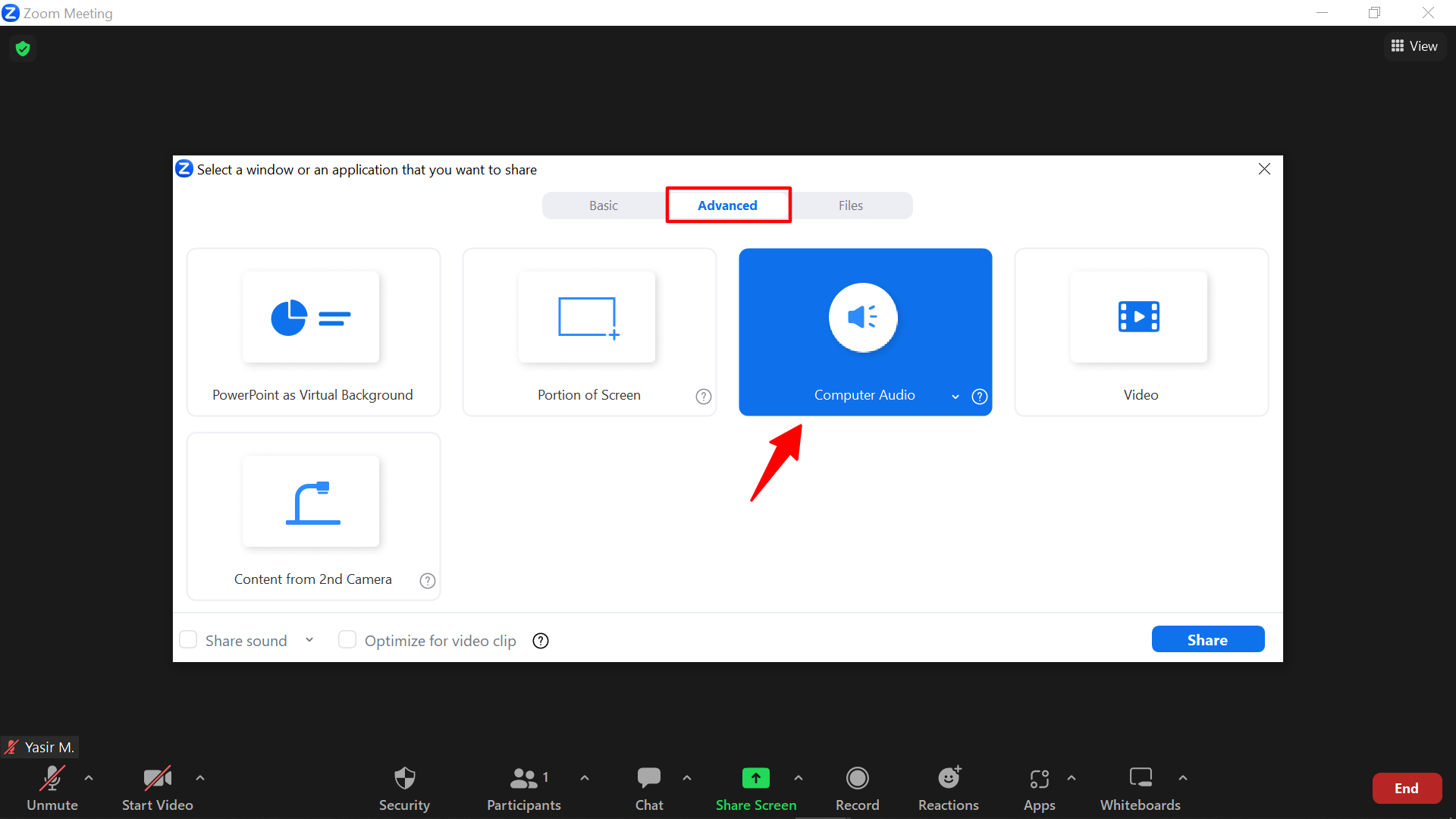The width and height of the screenshot is (1456, 819).
Task: Expand the Computer Audio options chevron
Action: coord(955,396)
